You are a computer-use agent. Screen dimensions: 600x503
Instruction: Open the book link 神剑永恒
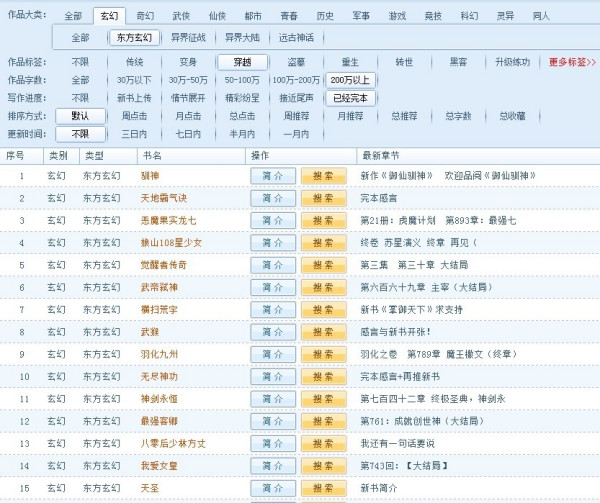(159, 398)
